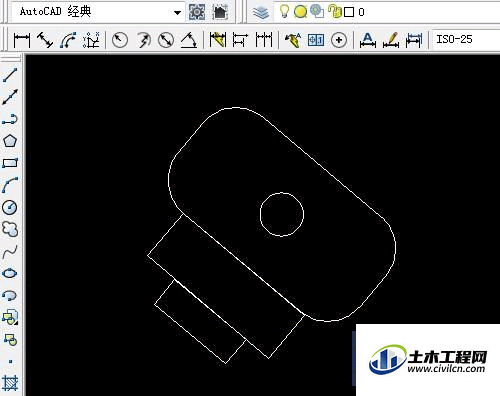Select the Diameter dimension tool
The image size is (500, 396).
click(166, 40)
